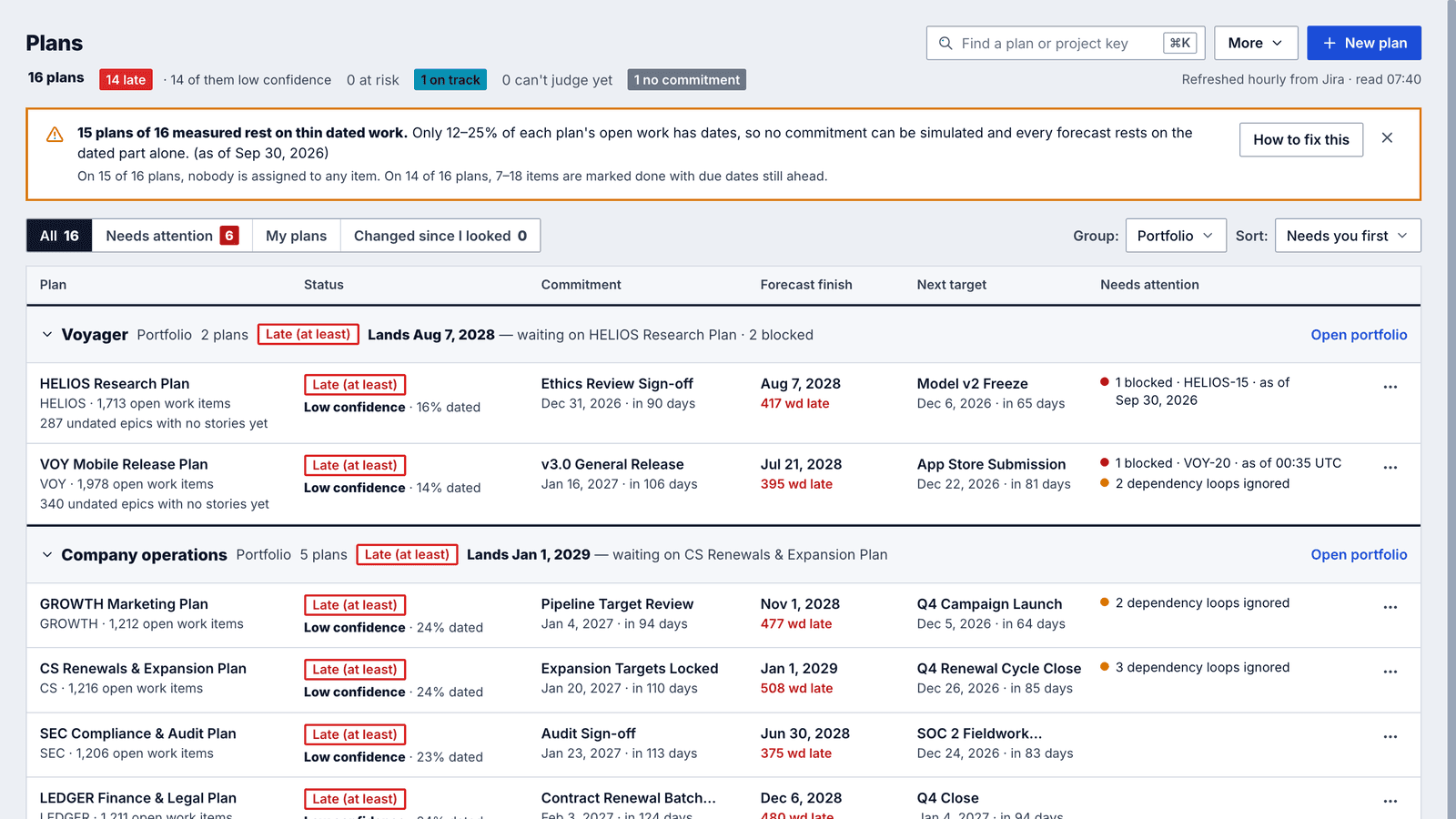Click 417 wd late forecast
This screenshot has width=1456, height=819.
coord(794,403)
